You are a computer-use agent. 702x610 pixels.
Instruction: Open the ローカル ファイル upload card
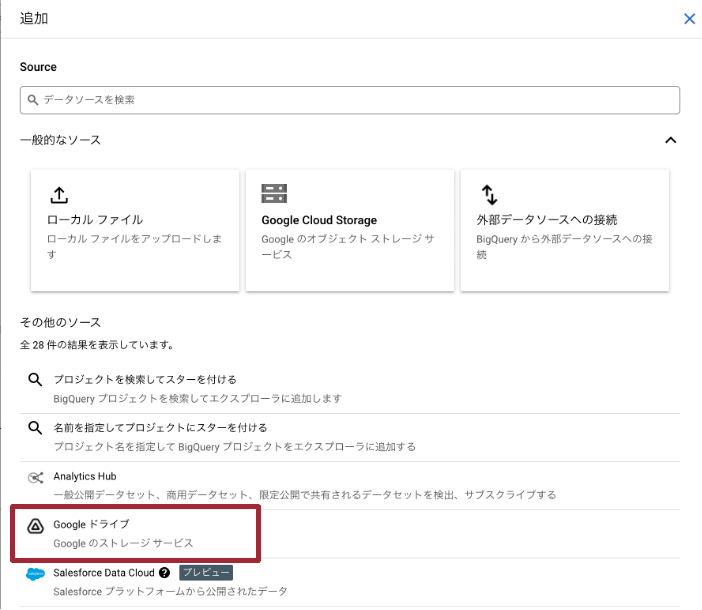pyautogui.click(x=135, y=230)
